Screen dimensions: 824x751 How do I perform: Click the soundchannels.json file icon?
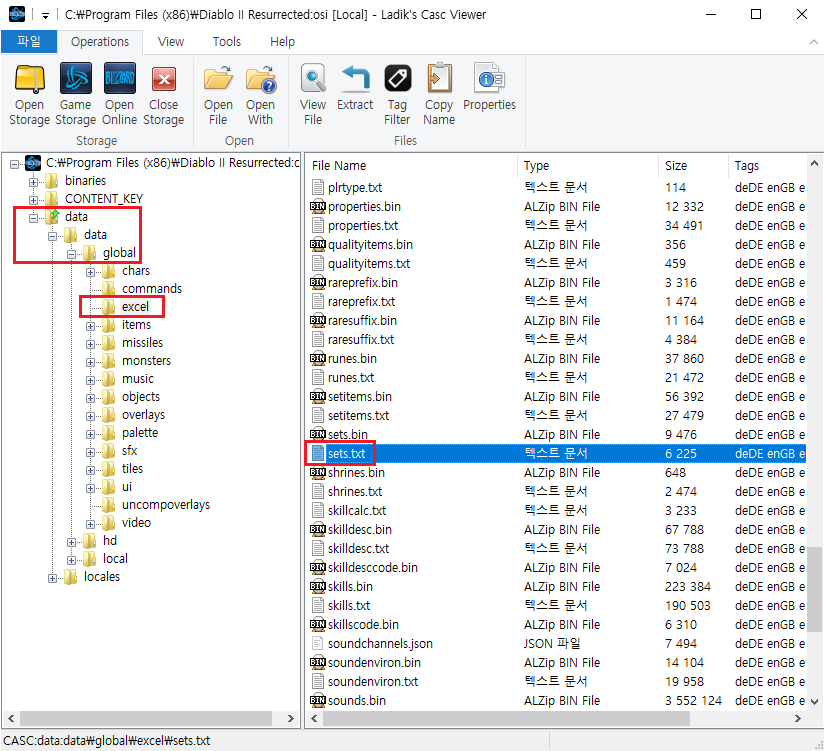(x=317, y=643)
